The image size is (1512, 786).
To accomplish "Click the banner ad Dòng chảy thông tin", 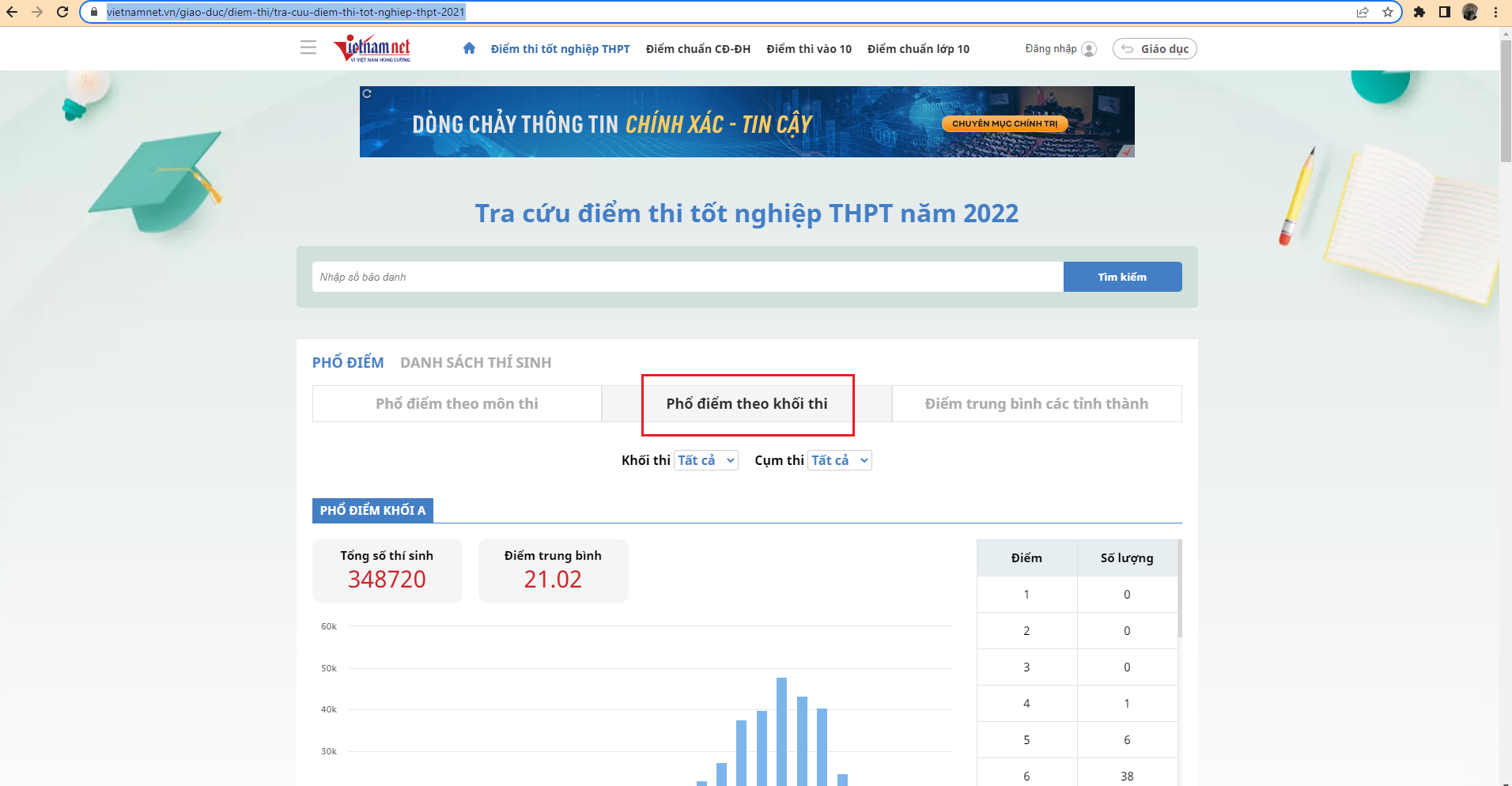I will click(747, 122).
